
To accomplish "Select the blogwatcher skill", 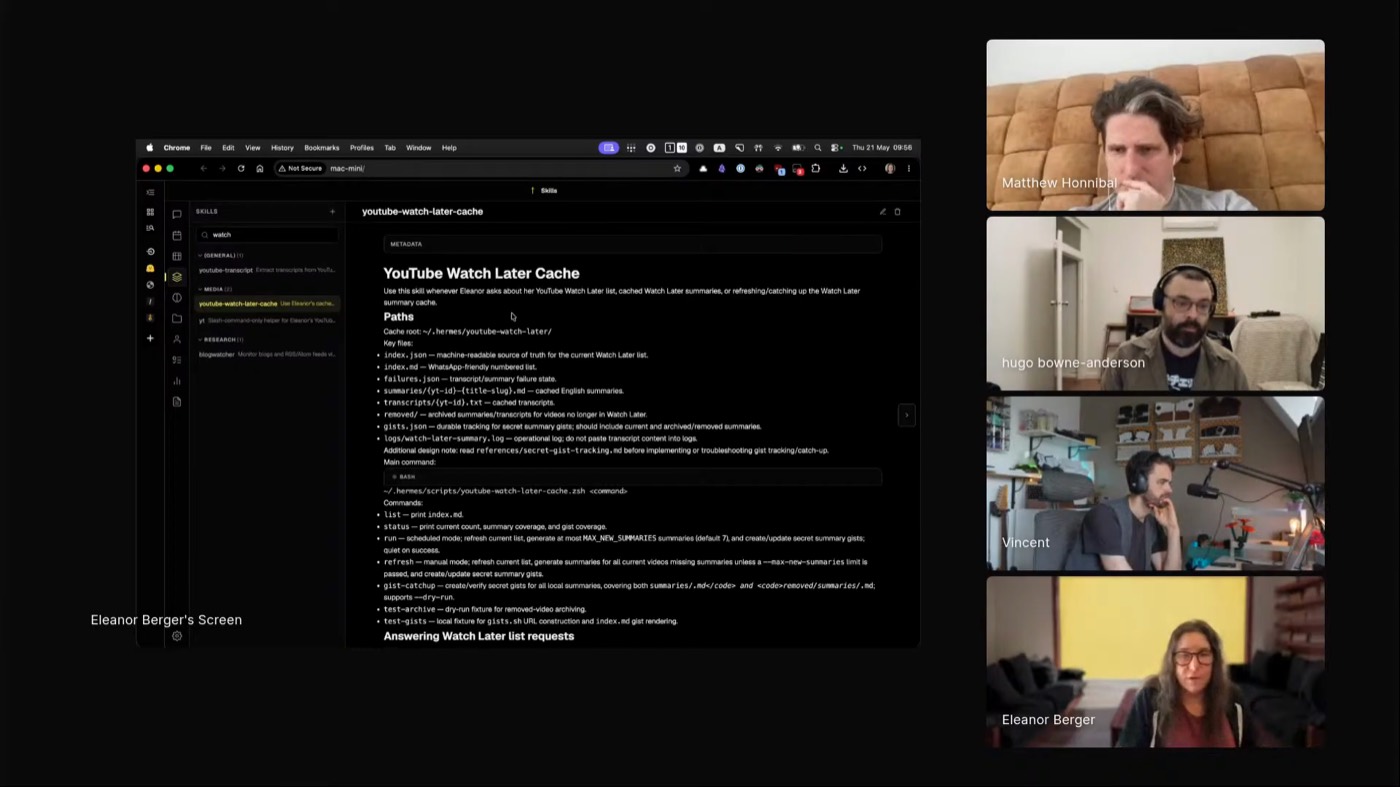I will (x=267, y=354).
